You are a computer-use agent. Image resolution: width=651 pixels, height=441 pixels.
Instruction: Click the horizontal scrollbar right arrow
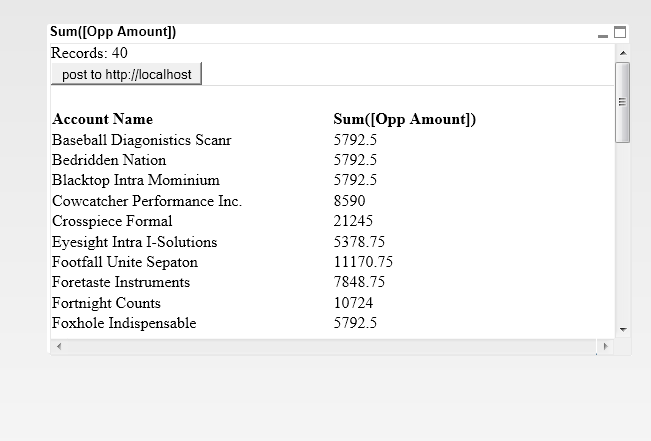tap(604, 346)
